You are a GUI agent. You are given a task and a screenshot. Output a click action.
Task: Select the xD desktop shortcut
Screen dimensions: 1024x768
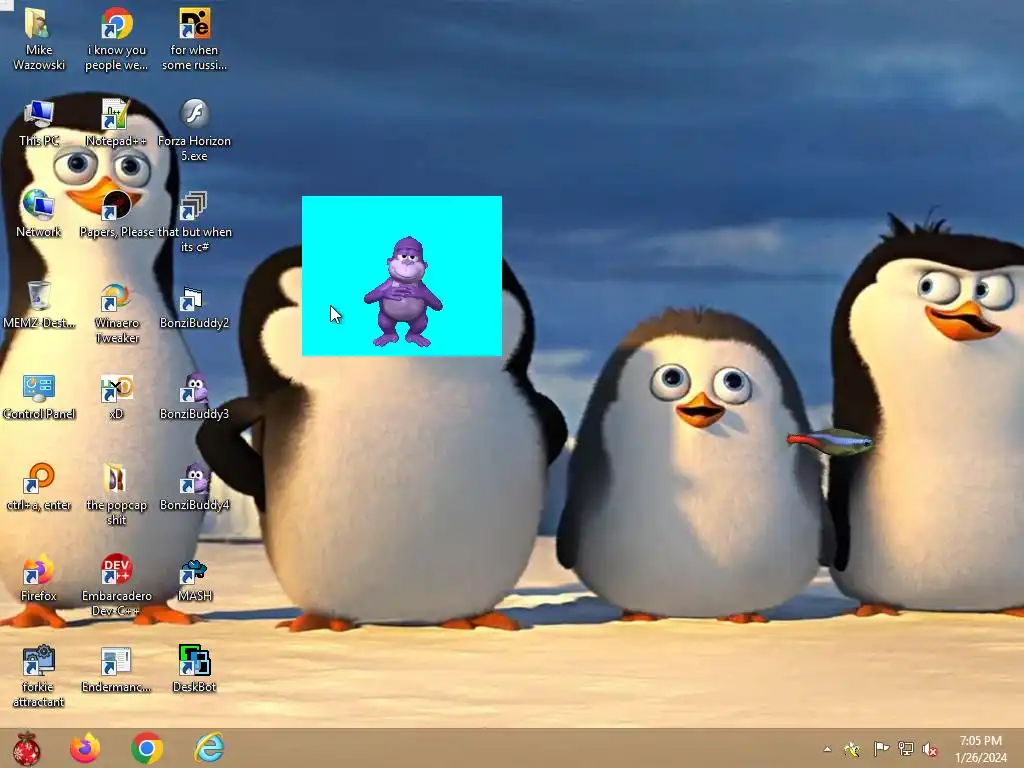[x=116, y=396]
